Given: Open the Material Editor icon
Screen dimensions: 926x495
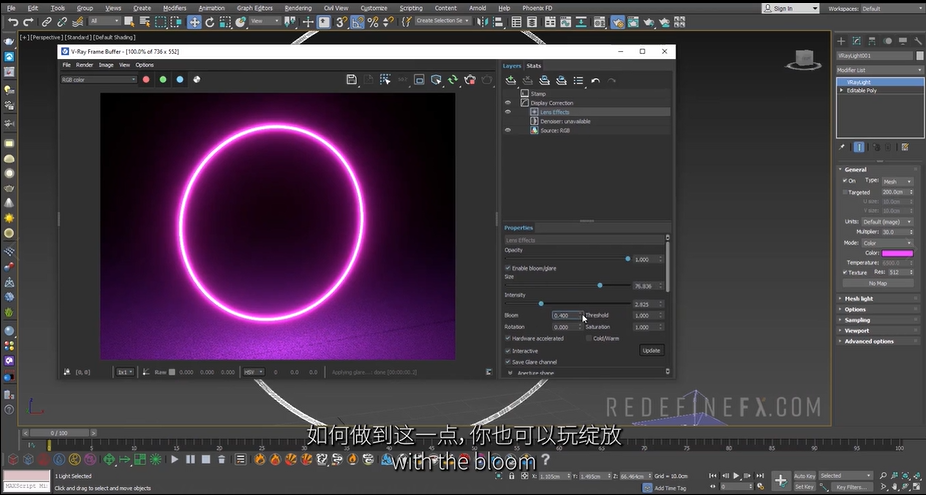Looking at the screenshot, I should point(599,22).
